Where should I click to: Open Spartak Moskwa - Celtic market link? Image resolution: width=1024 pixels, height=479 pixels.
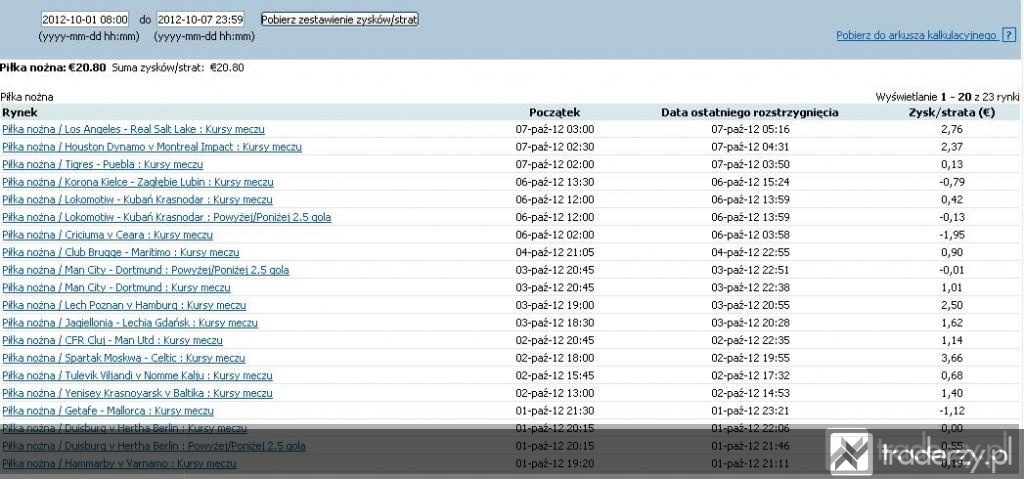(x=123, y=358)
